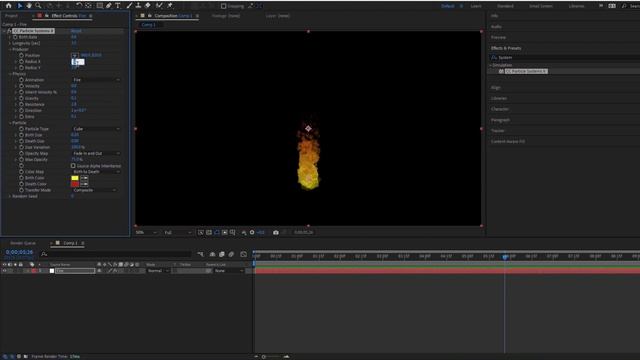Image resolution: width=640 pixels, height=360 pixels.
Task: Check Source Alpha Inheritance
Action: (73, 166)
